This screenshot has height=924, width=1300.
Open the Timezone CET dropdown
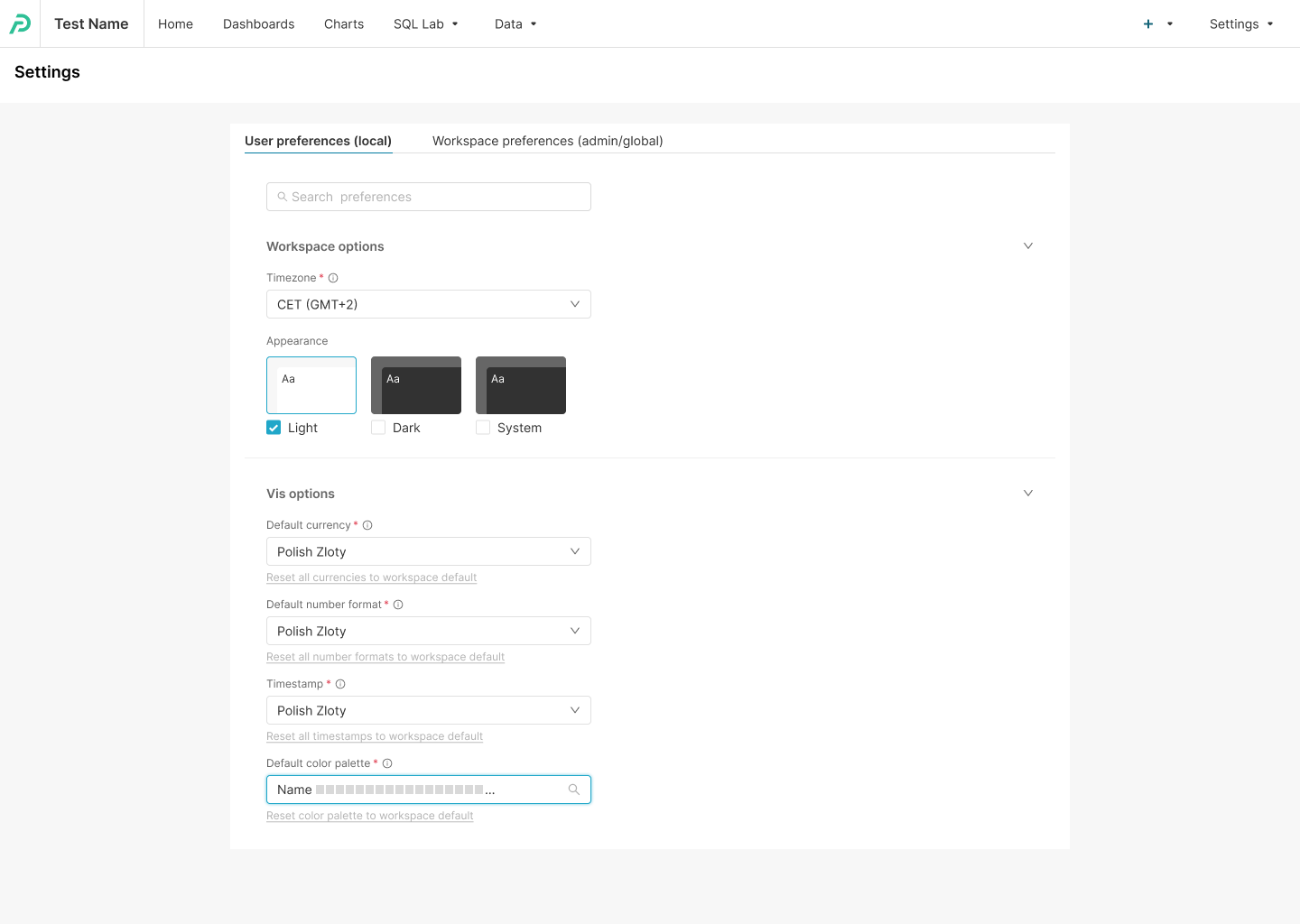coord(428,304)
